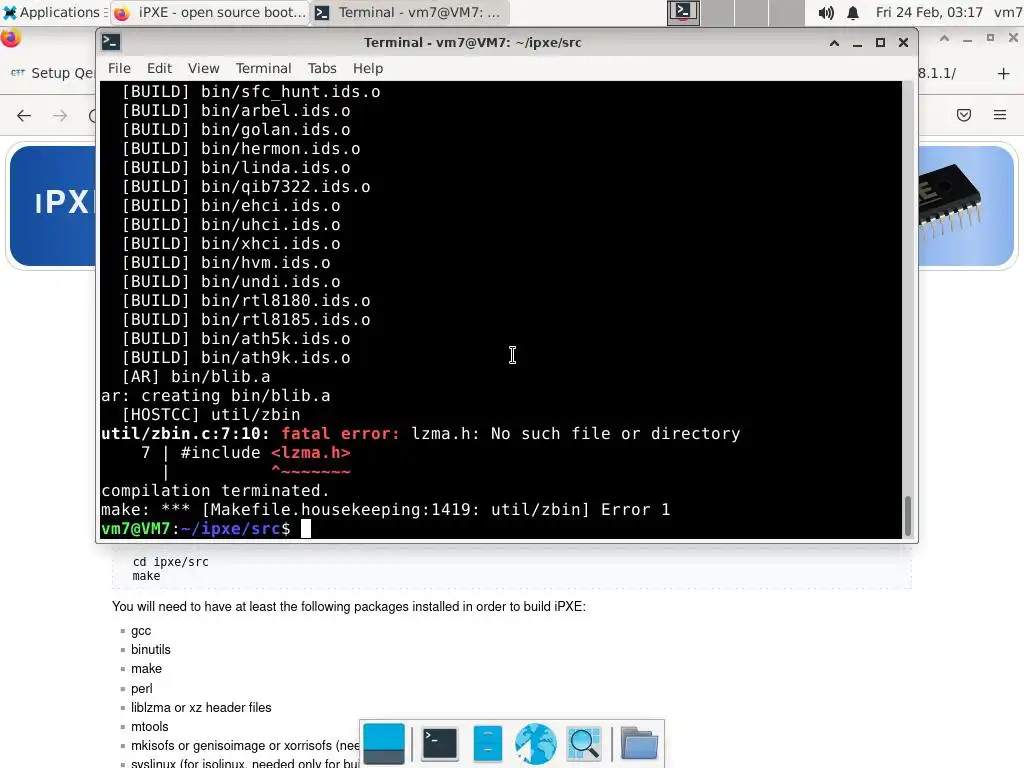Image resolution: width=1024 pixels, height=768 pixels.
Task: Open the terminal File menu
Action: point(119,69)
